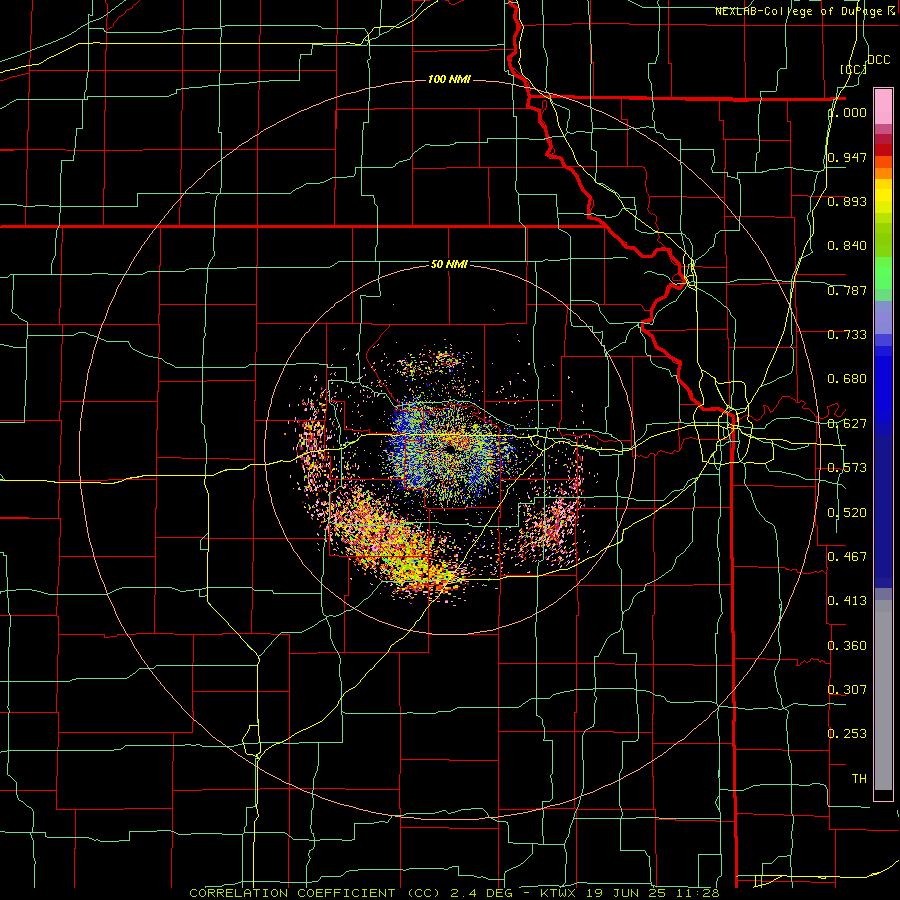Click the 0.733 scale value
The height and width of the screenshot is (900, 900).
pos(847,335)
